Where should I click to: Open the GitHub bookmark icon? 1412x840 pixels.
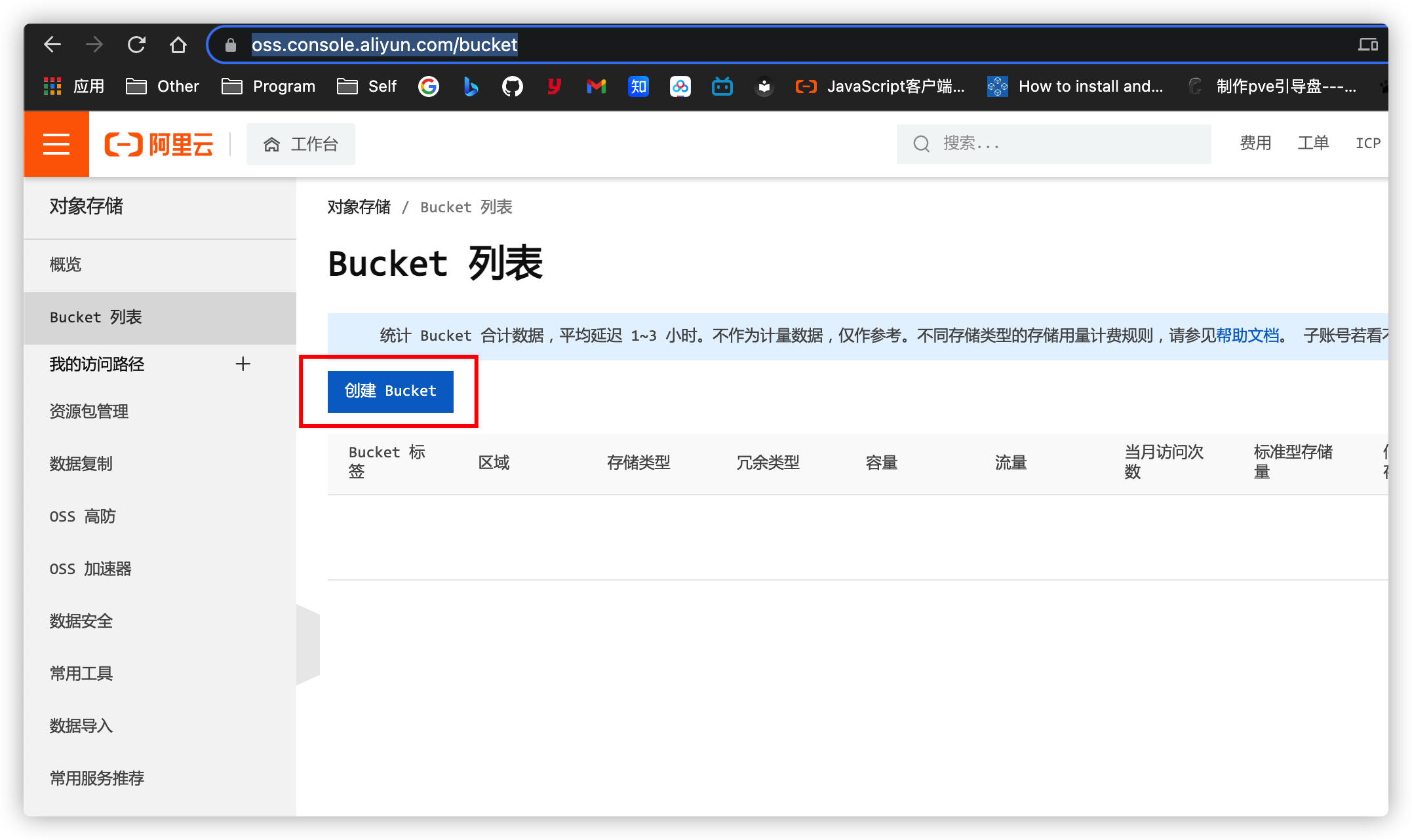(x=512, y=86)
